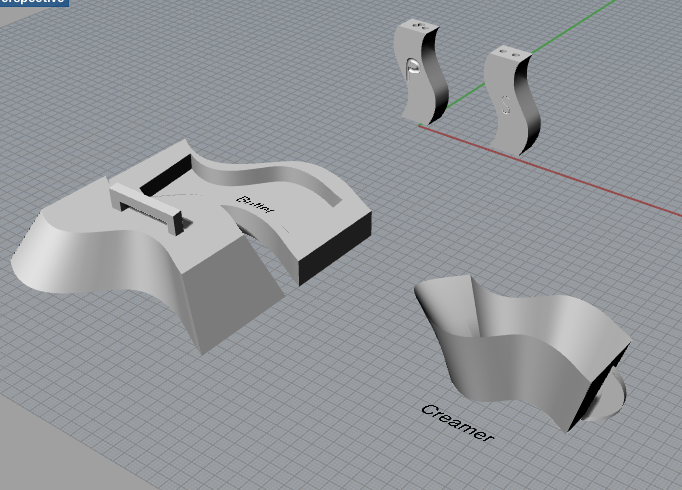This screenshot has width=682, height=490.
Task: Select the butter dish lid handle
Action: click(146, 209)
